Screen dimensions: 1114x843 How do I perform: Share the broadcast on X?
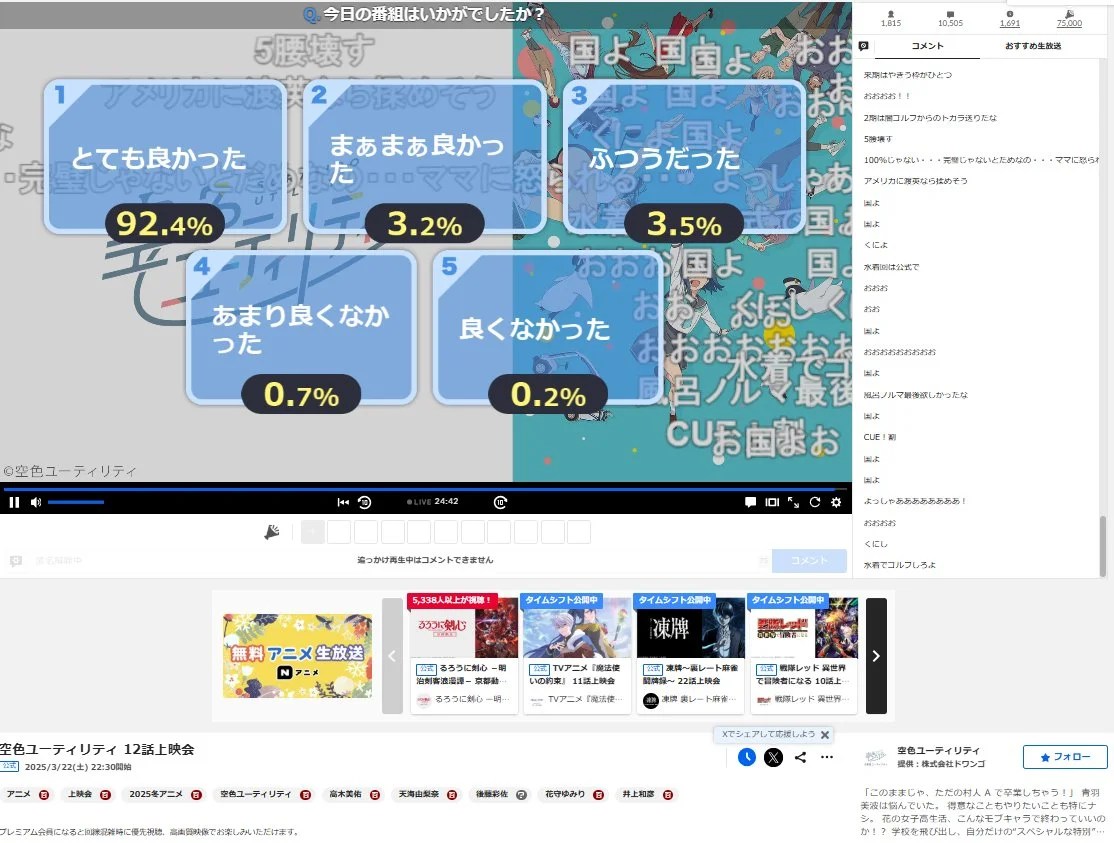[x=774, y=757]
